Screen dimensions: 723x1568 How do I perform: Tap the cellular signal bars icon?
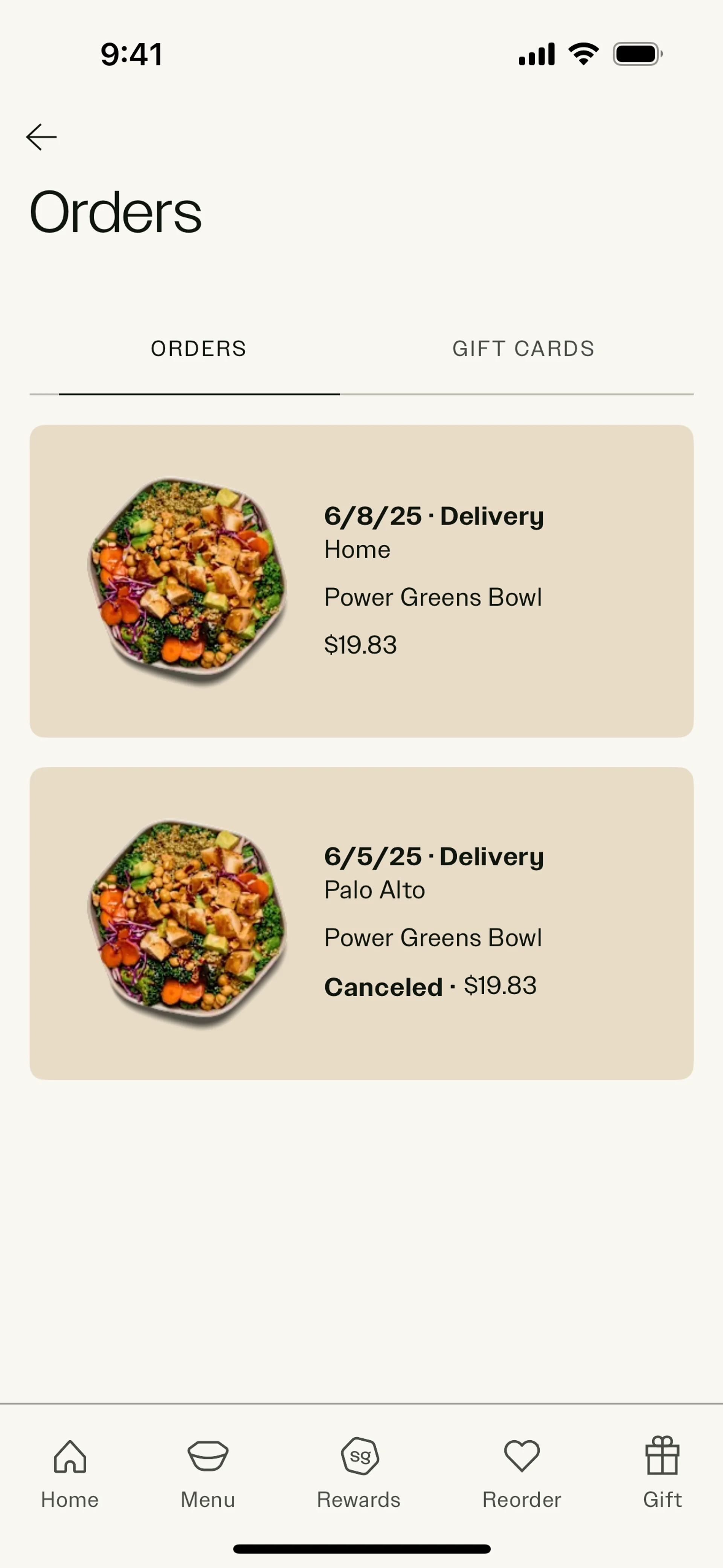(536, 54)
